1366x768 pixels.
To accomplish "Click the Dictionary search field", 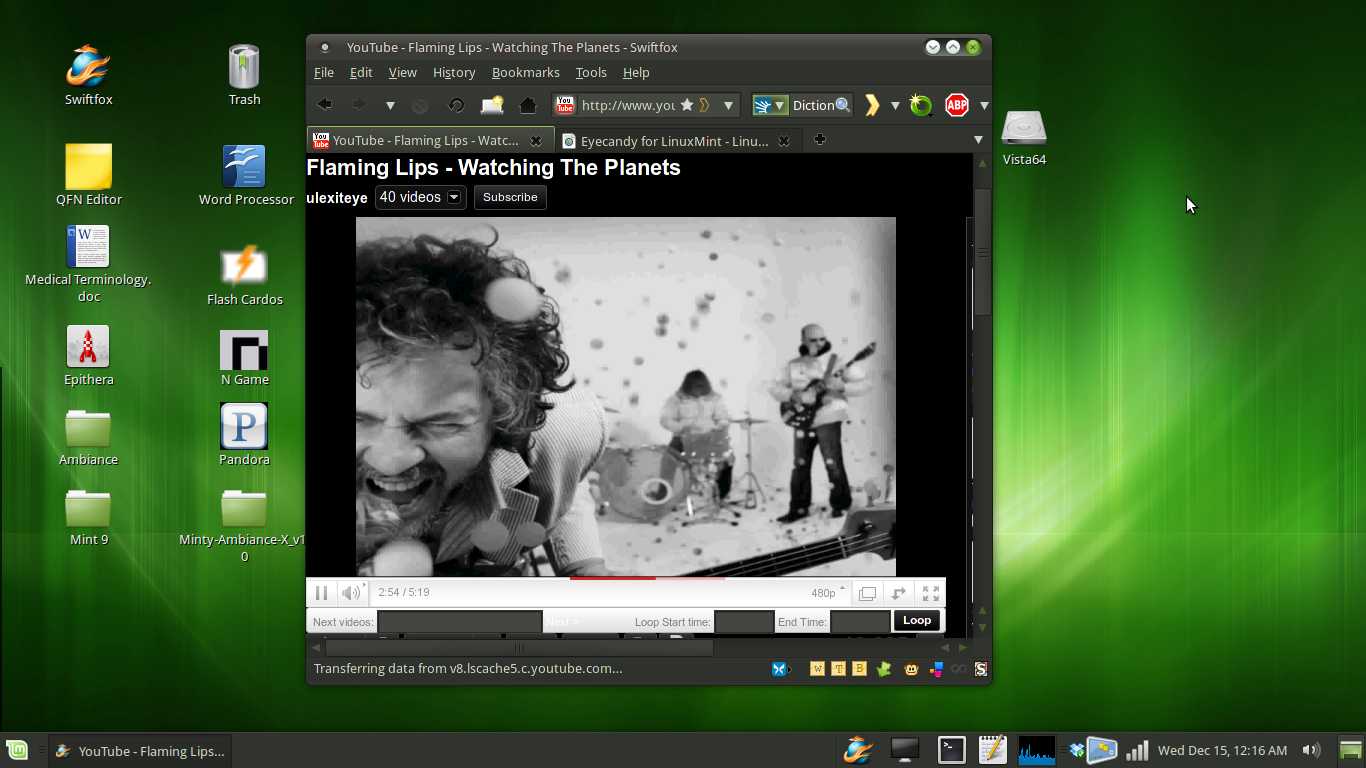I will tap(813, 105).
